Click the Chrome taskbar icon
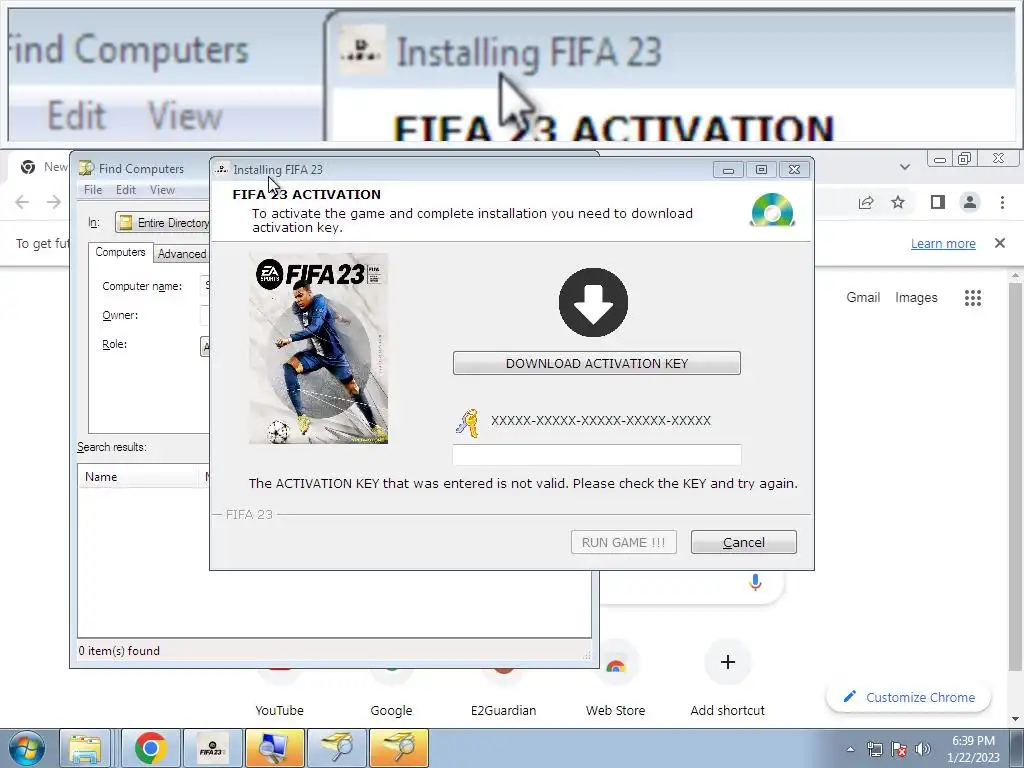This screenshot has width=1024, height=768. [x=150, y=748]
